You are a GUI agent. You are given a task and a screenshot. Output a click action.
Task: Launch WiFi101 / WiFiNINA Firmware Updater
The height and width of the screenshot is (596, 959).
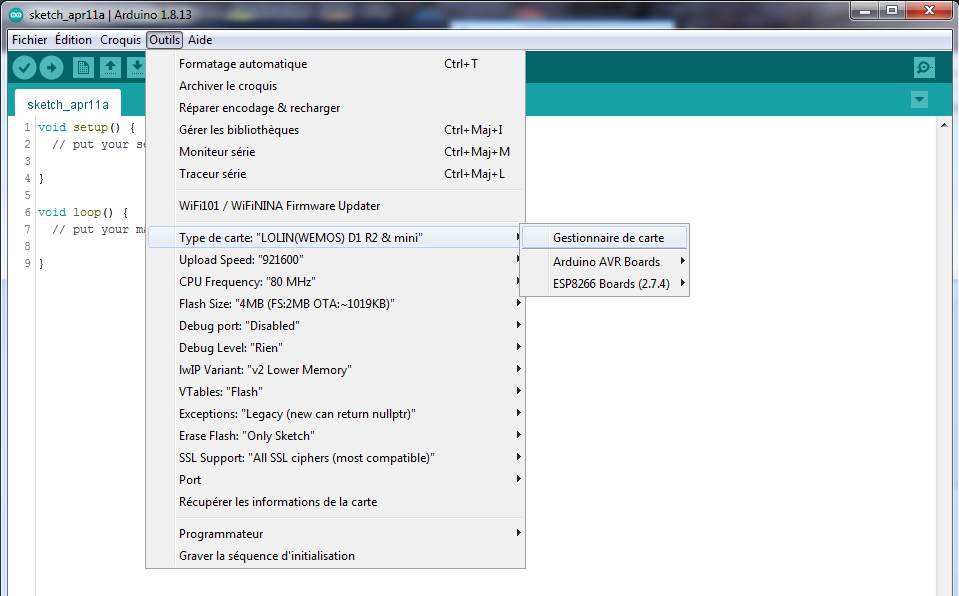pyautogui.click(x=335, y=206)
